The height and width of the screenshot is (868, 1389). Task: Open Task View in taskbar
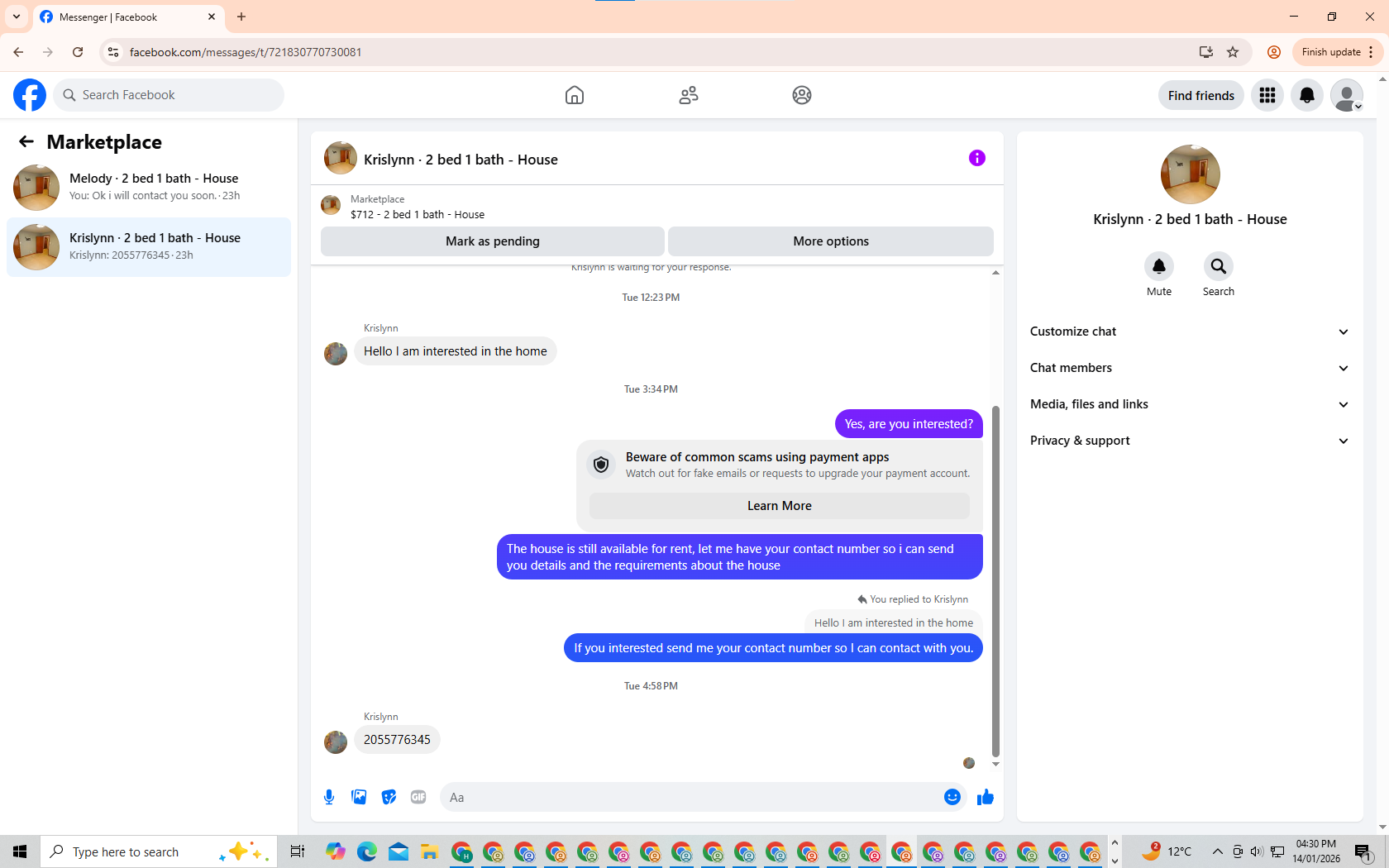pyautogui.click(x=298, y=851)
